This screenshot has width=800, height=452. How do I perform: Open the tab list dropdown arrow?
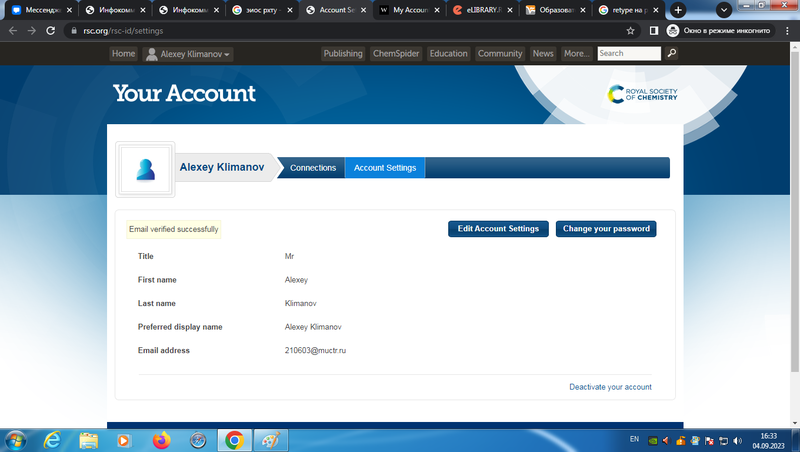(x=724, y=10)
